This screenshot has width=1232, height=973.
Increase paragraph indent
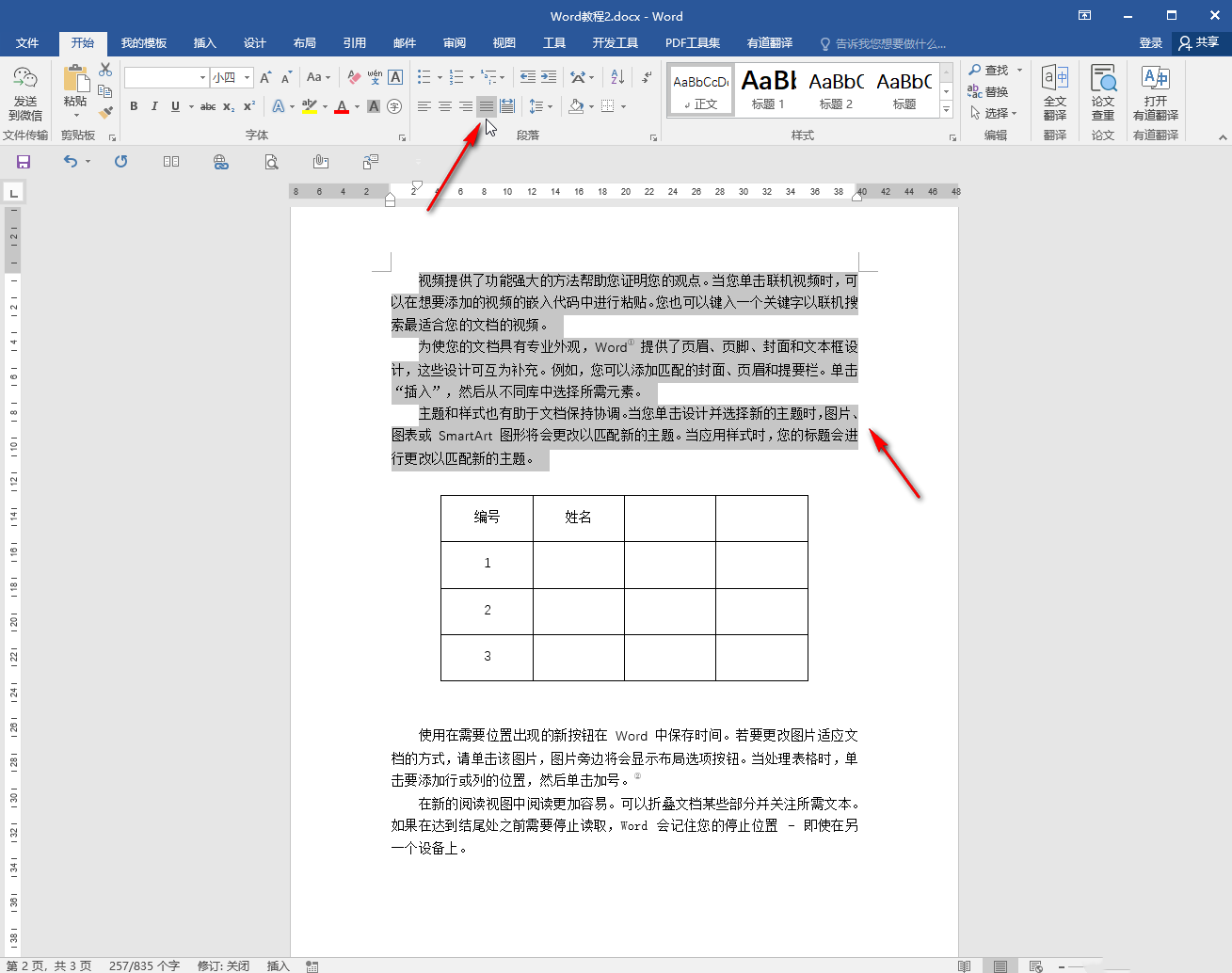pyautogui.click(x=549, y=77)
